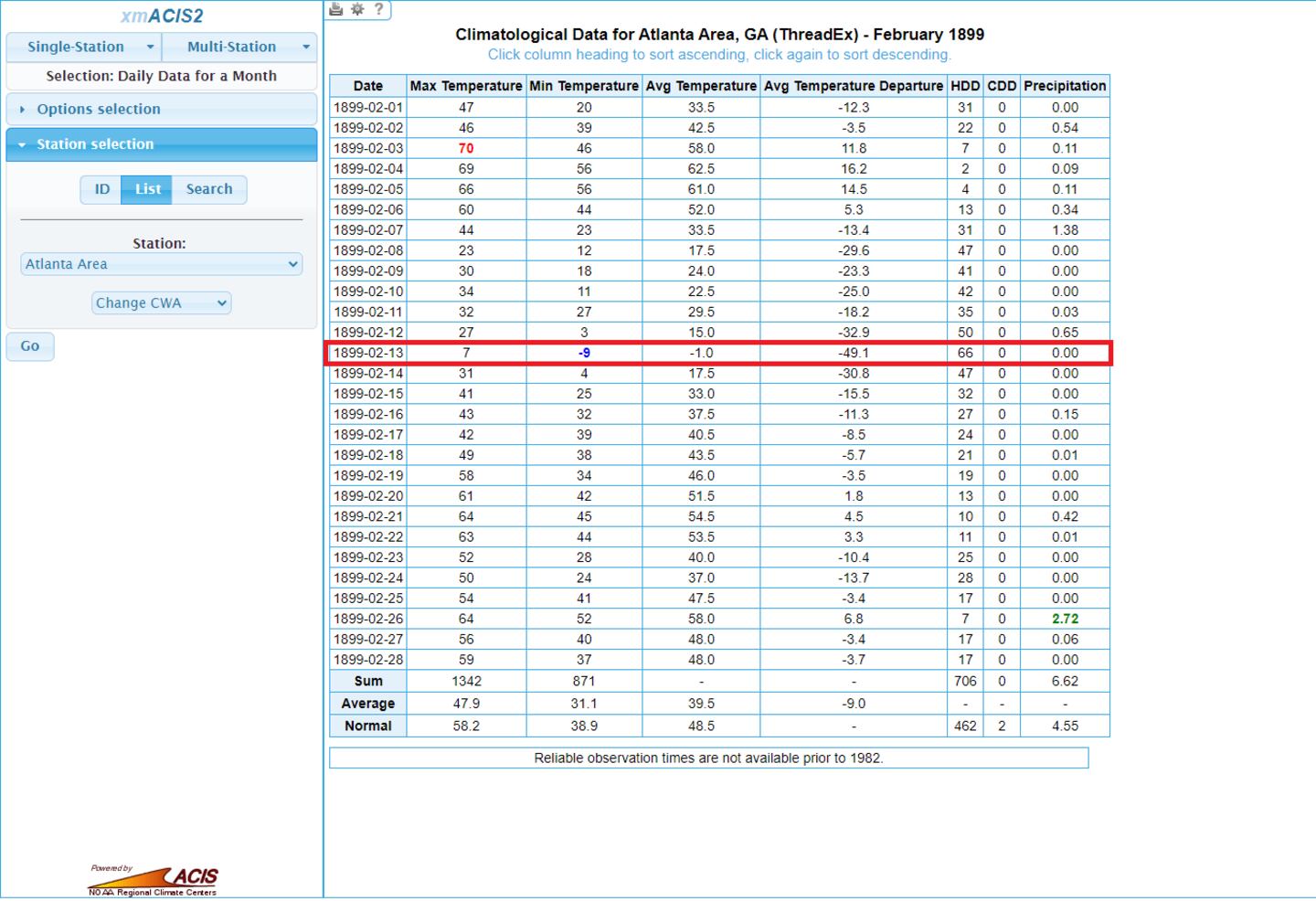The height and width of the screenshot is (901, 1316).
Task: Click the 4.55 normal precipitation value
Action: 1065,726
